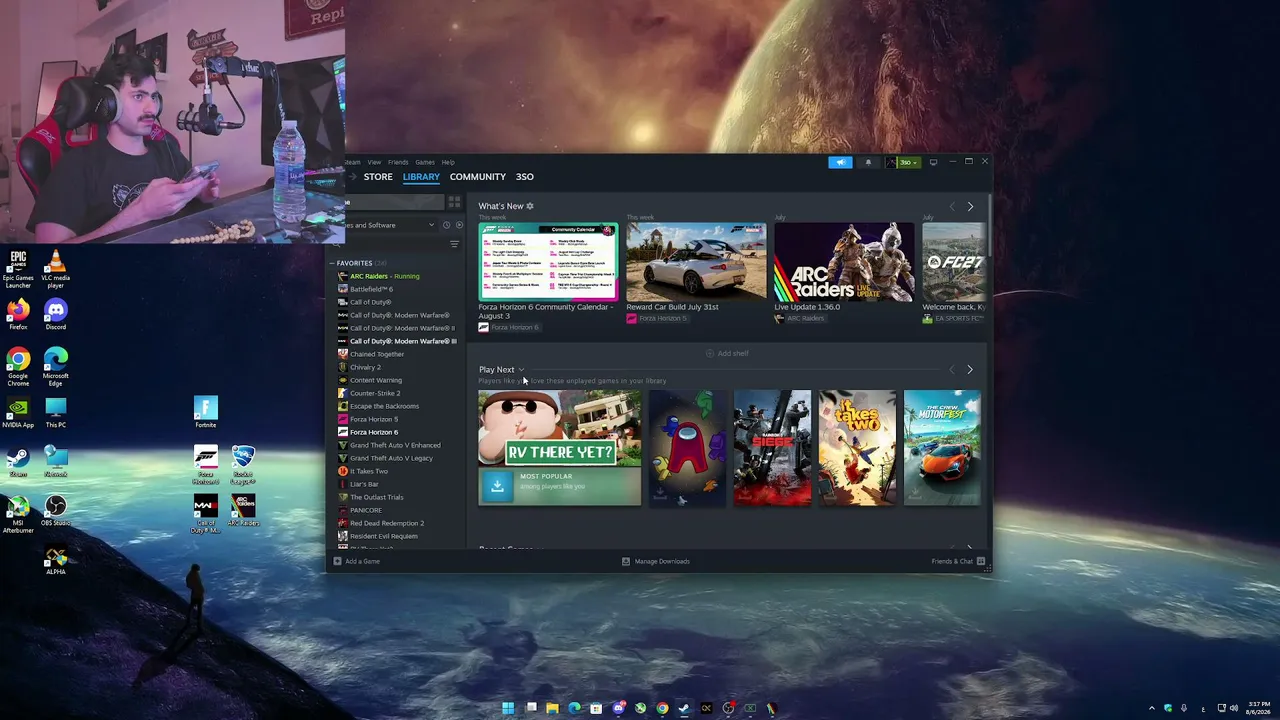Select the Microsoft Edge desktop icon
Viewport: 1280px width, 720px height.
tap(56, 366)
